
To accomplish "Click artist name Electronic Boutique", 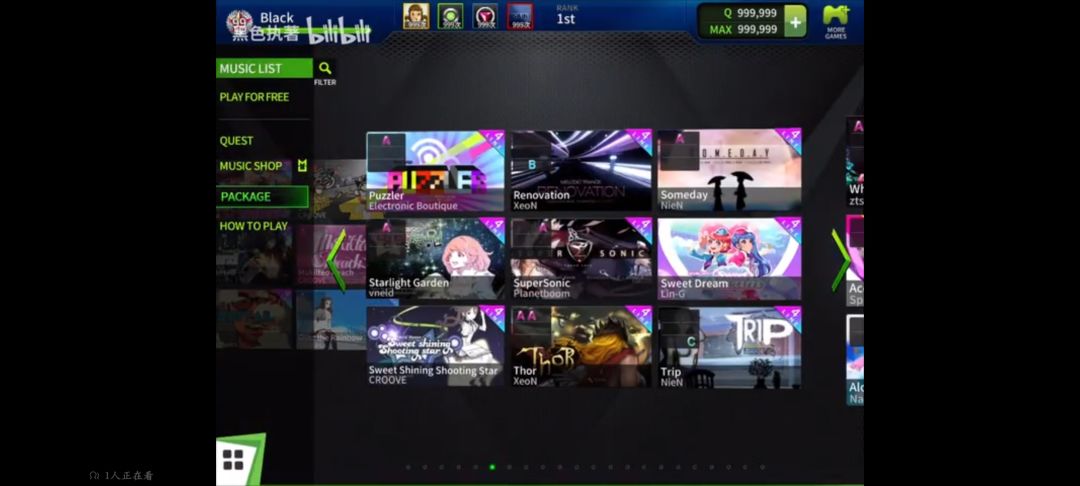I will (413, 206).
